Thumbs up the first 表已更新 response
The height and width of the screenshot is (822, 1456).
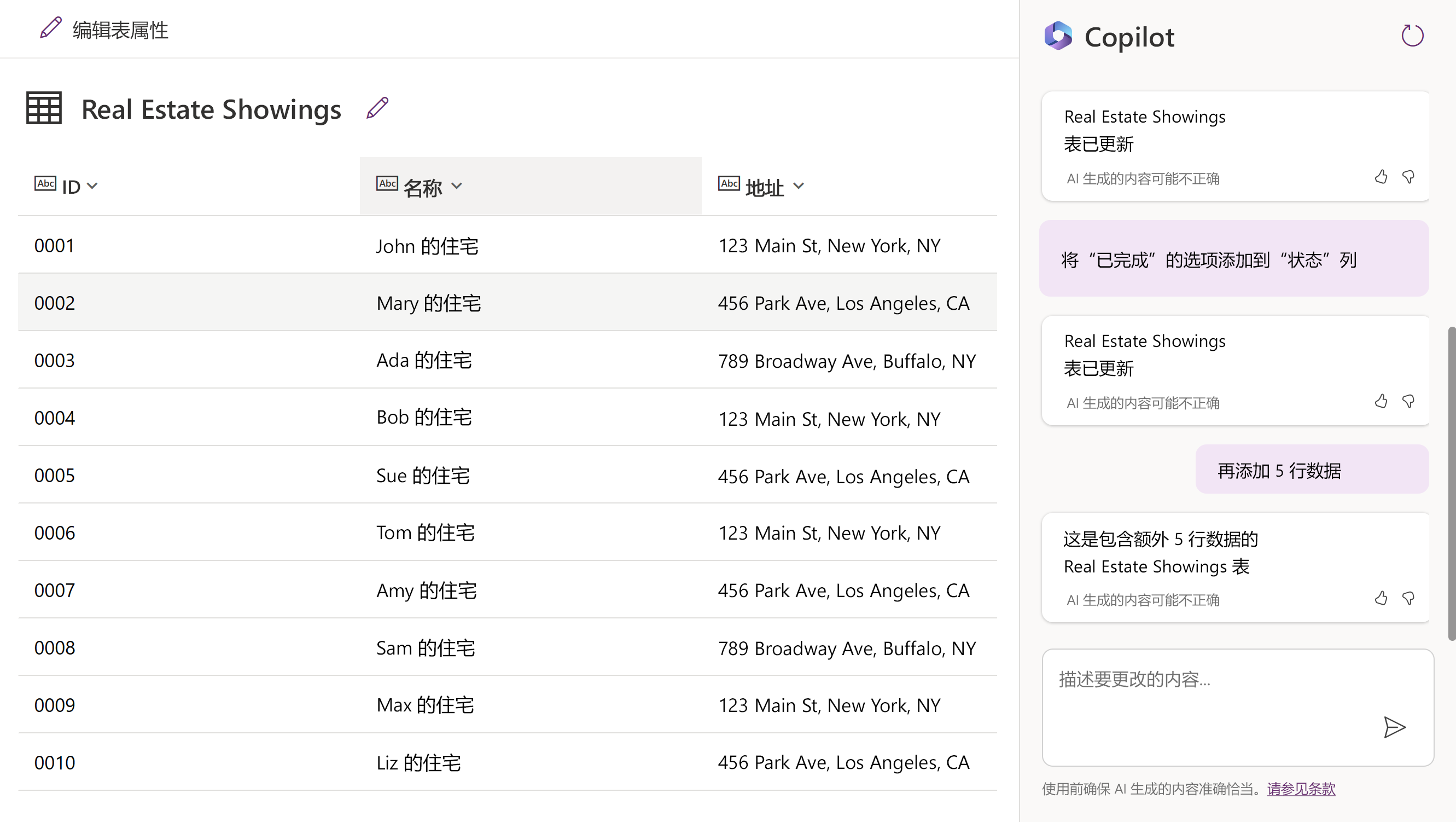(x=1381, y=177)
